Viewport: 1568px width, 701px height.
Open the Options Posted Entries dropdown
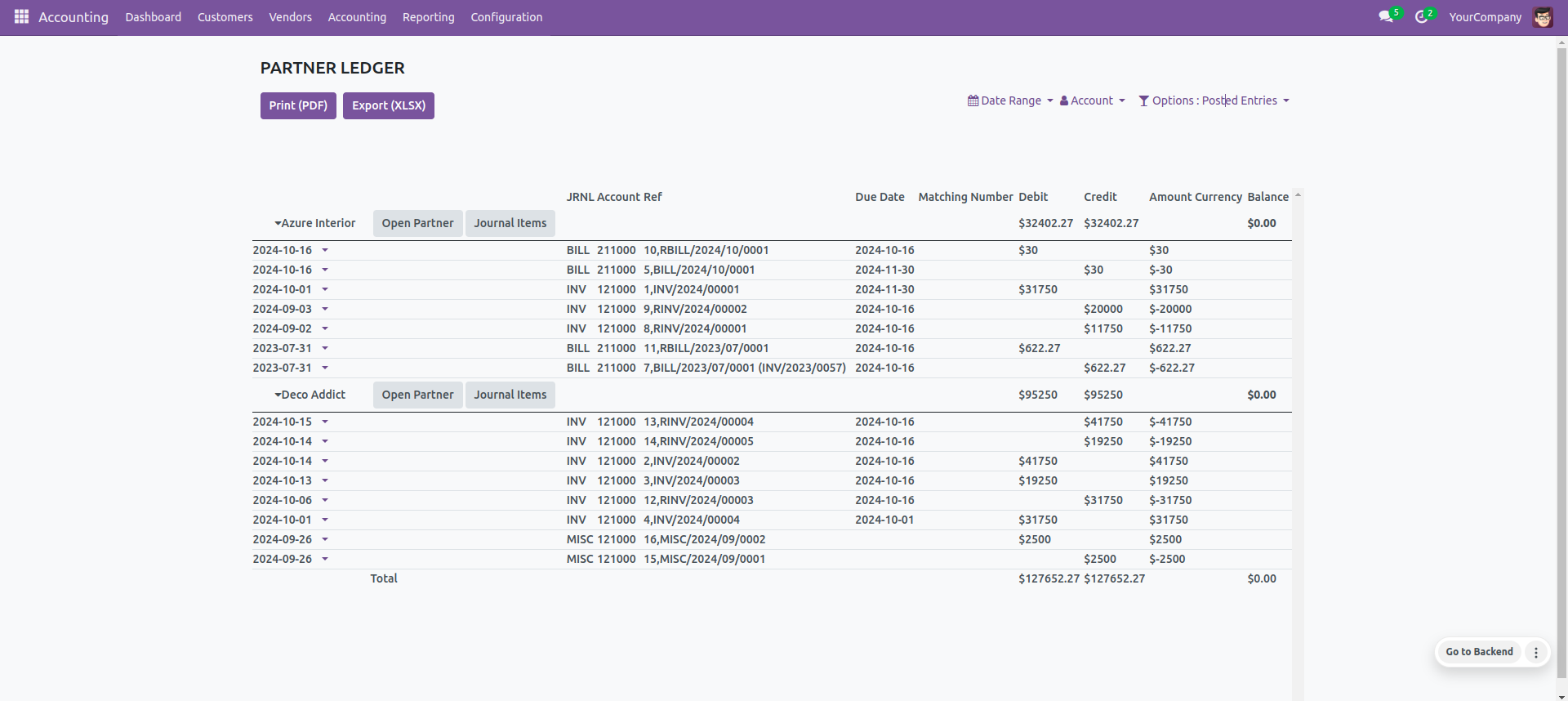[x=1214, y=100]
